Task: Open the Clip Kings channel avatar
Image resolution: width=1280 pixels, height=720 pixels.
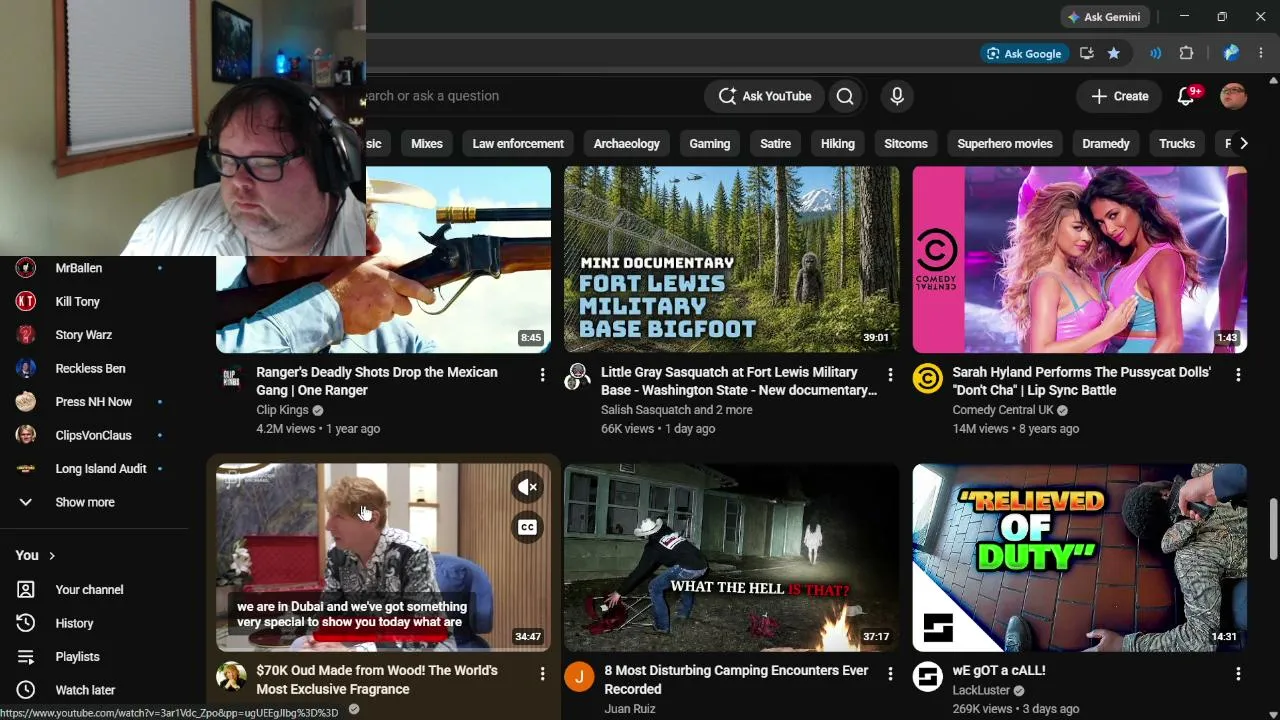Action: 231,377
